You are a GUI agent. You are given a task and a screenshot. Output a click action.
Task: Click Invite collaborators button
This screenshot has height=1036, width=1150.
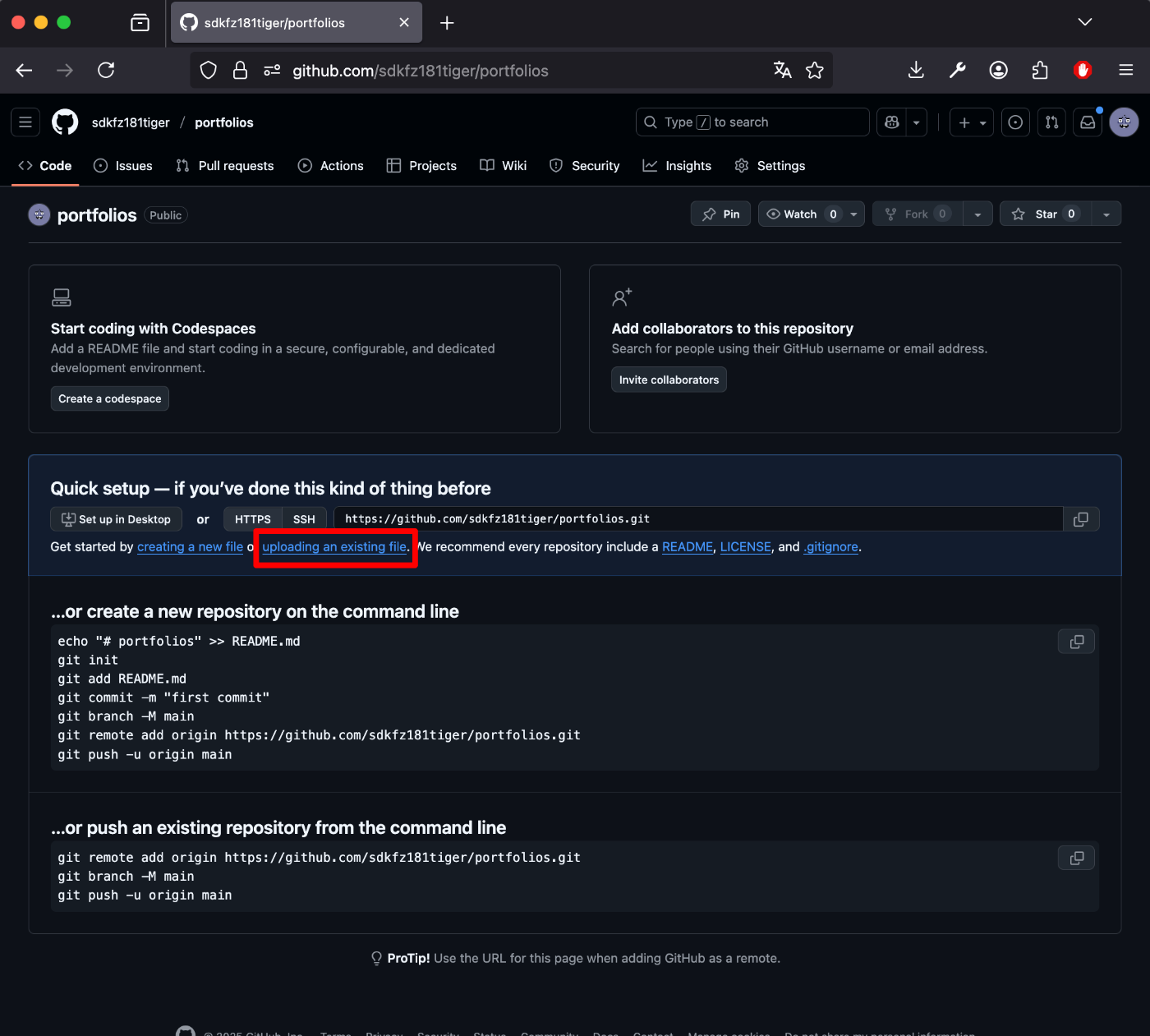click(669, 380)
